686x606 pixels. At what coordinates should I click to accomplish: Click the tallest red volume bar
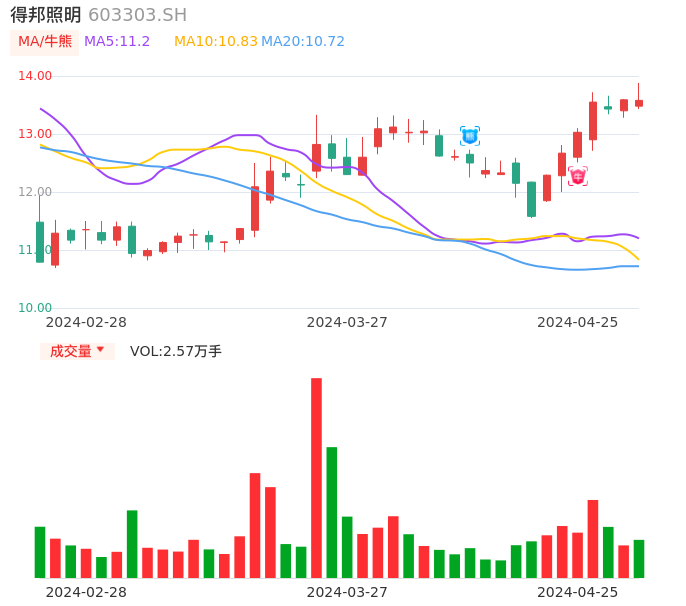[x=316, y=478]
